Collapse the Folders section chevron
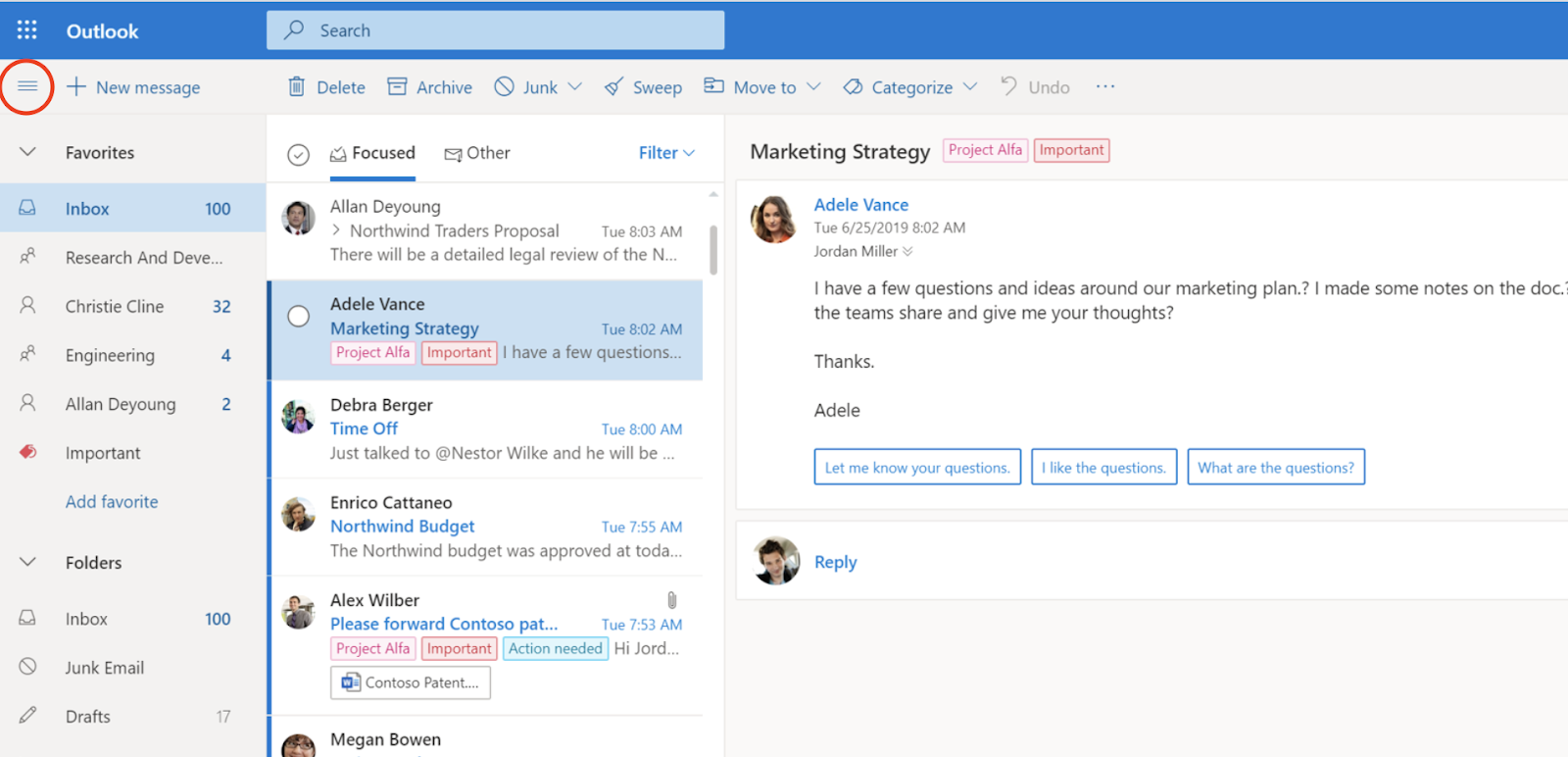Image resolution: width=1568 pixels, height=757 pixels. tap(27, 562)
